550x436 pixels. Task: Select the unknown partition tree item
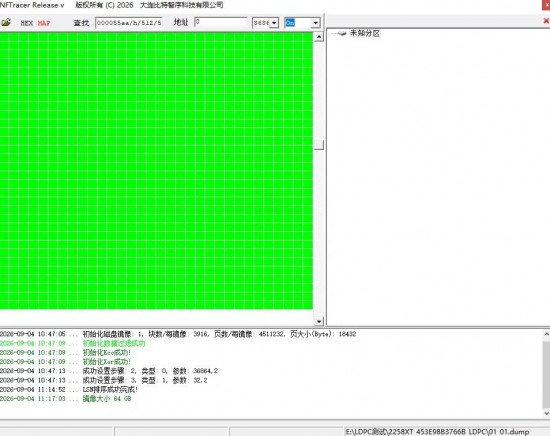point(365,33)
